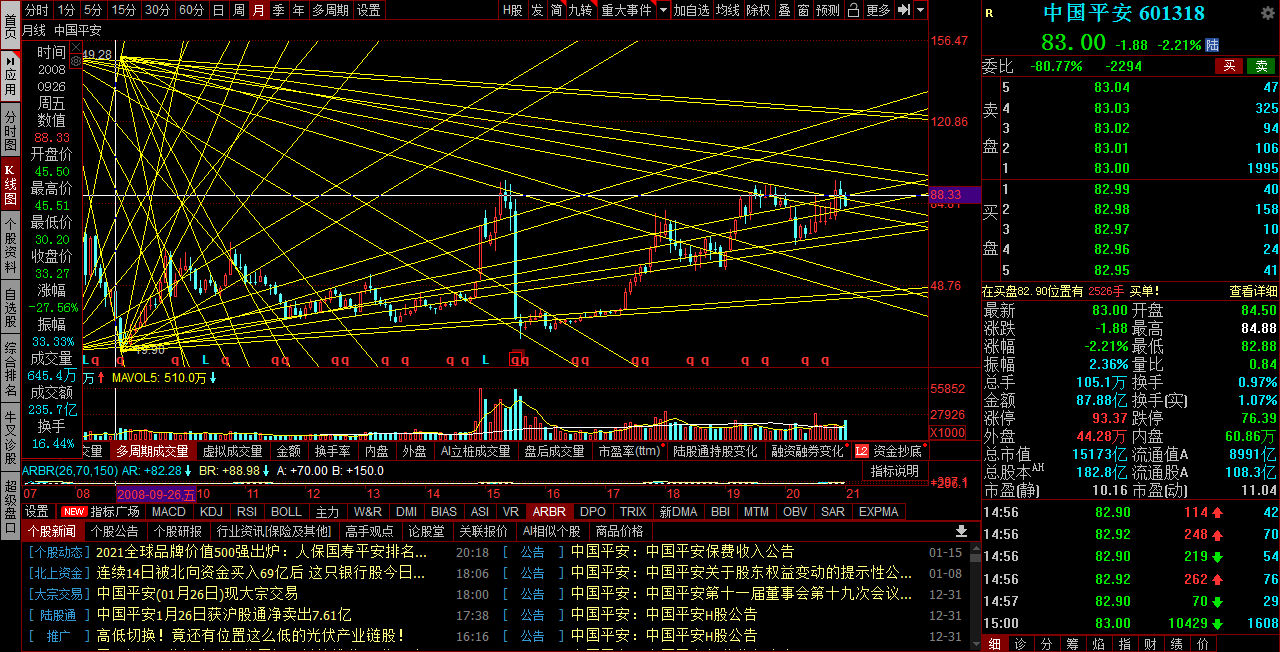Click the 2008-09-26 date marker on timeline
Screen dimensions: 1280x652
157,494
